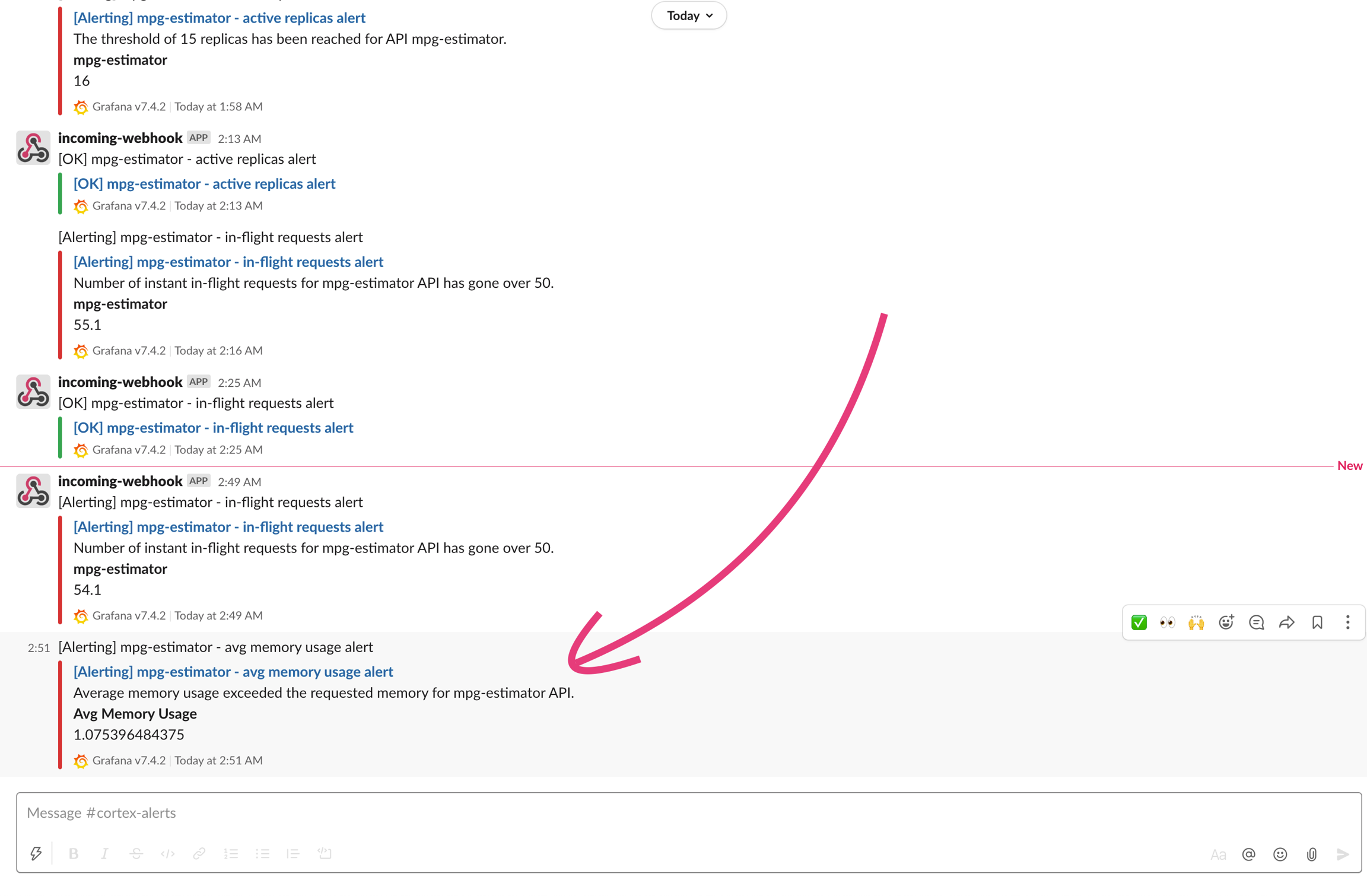Click the inline code format icon
The width and height of the screenshot is (1367, 896).
coord(168,853)
